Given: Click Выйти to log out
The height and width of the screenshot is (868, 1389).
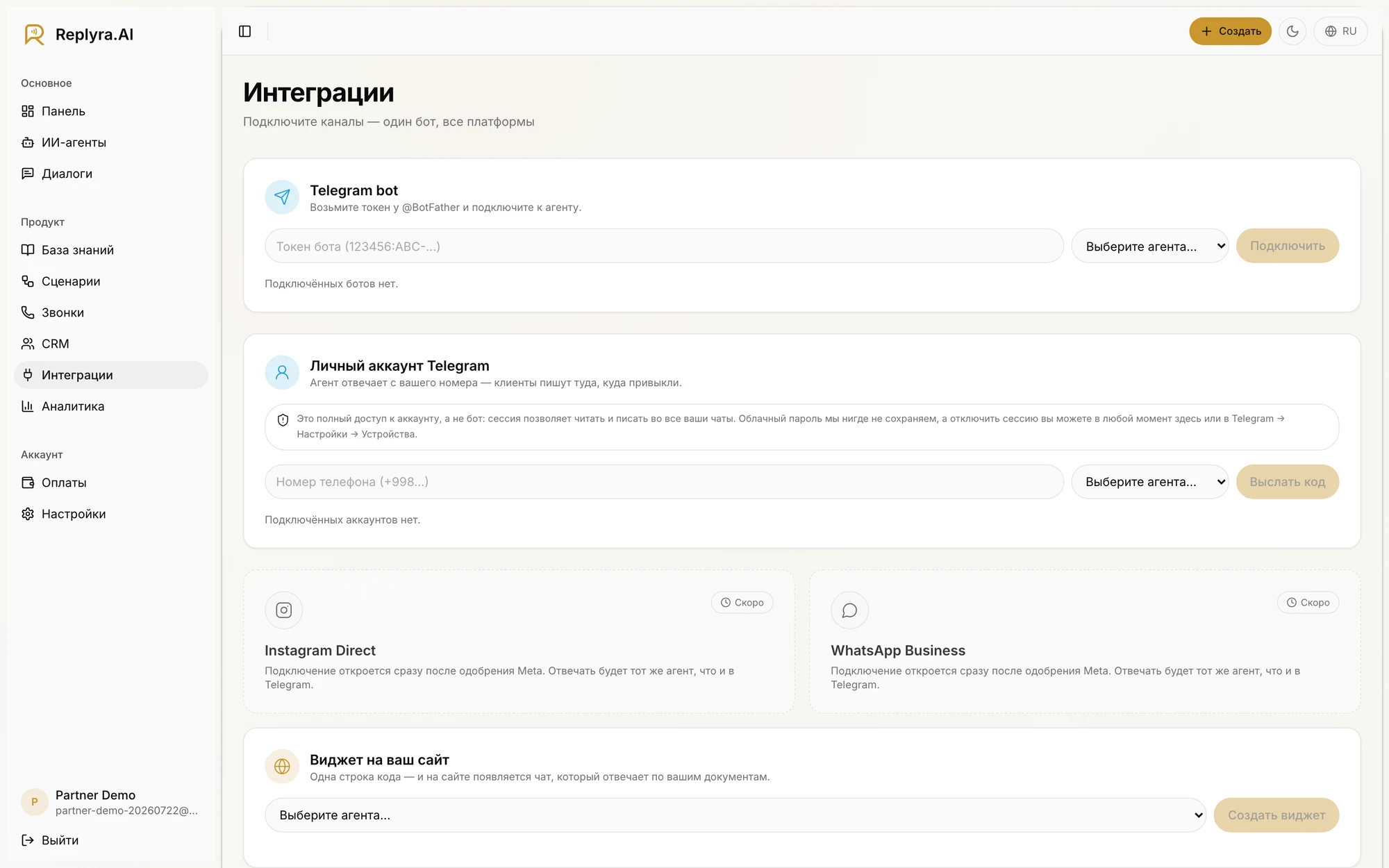Looking at the screenshot, I should [60, 840].
